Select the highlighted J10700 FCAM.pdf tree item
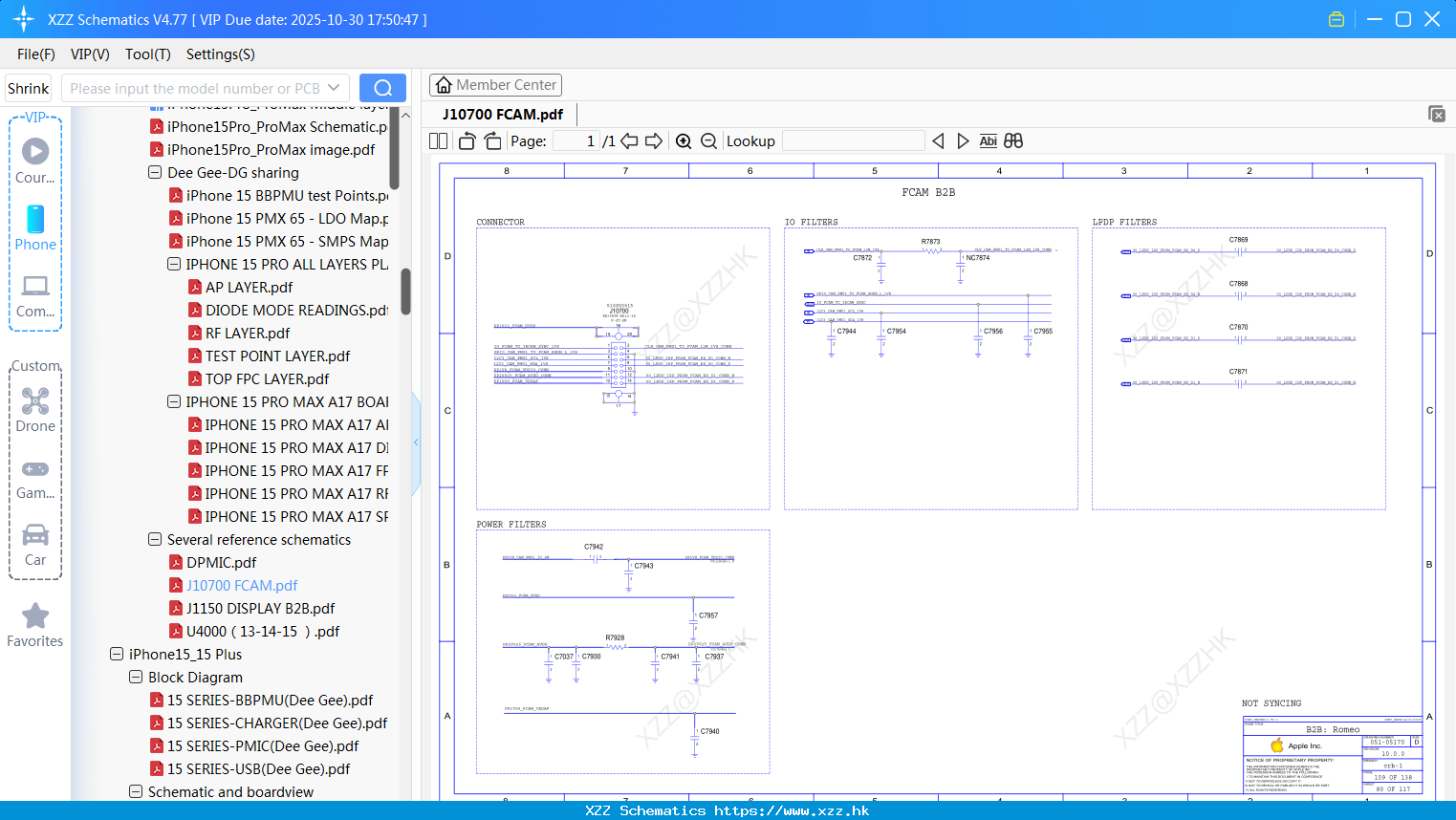The height and width of the screenshot is (820, 1456). point(242,585)
